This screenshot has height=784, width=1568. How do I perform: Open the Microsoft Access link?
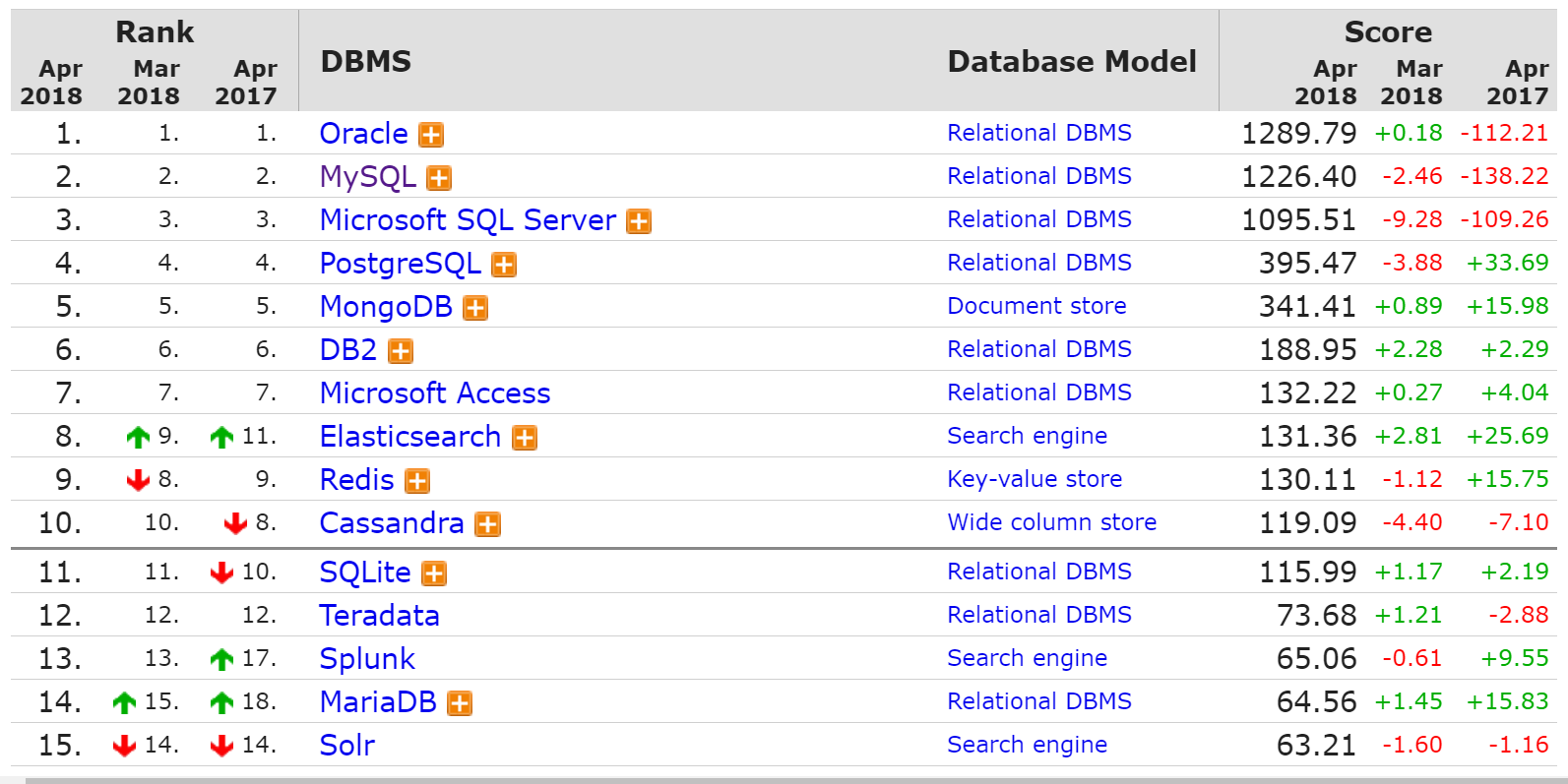(435, 393)
